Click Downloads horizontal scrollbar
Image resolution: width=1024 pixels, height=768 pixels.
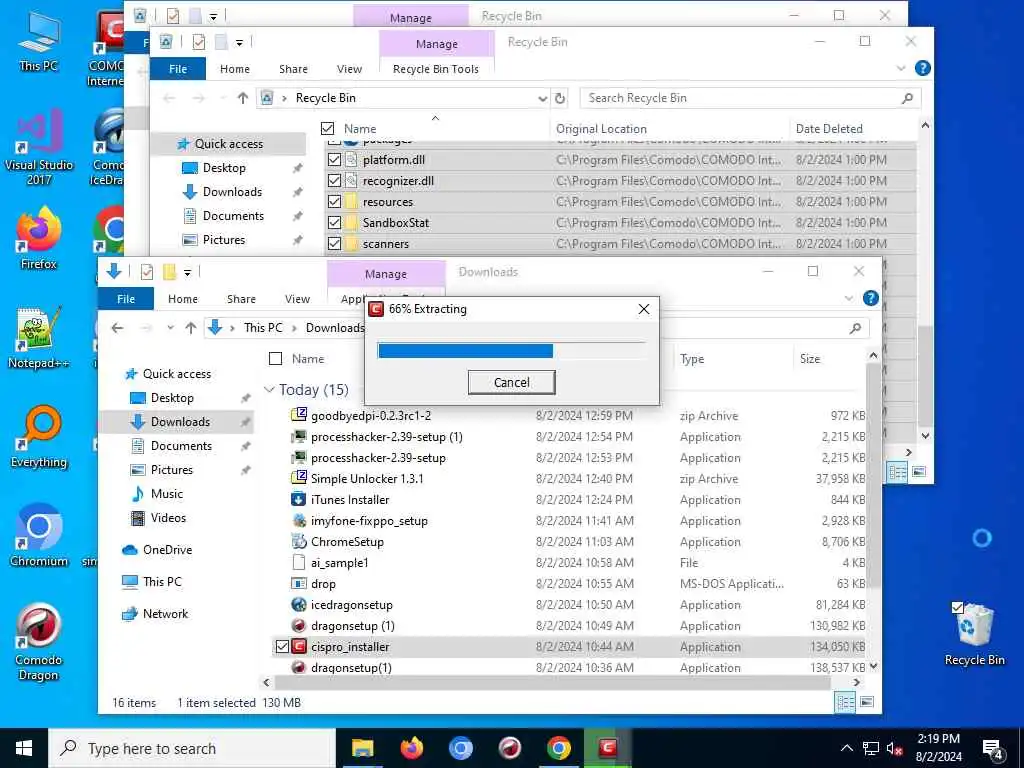[552, 682]
